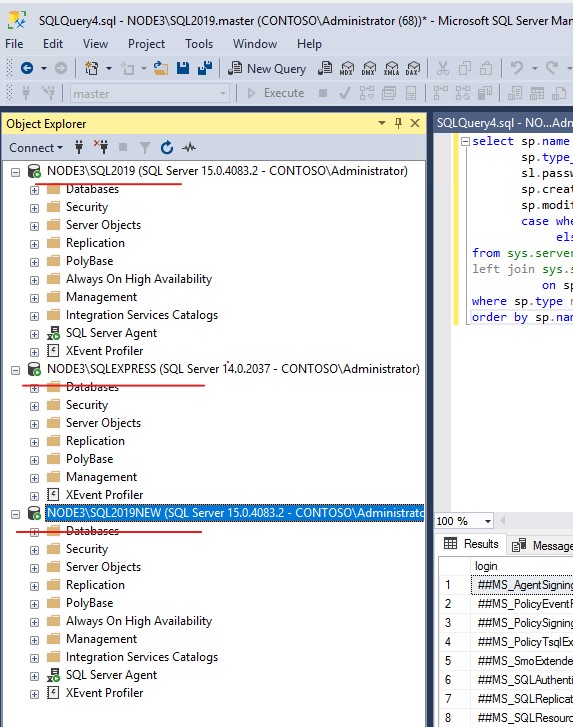Expand Always On High Availability under NODE3\SQL2019
The width and height of the screenshot is (573, 727).
point(34,280)
